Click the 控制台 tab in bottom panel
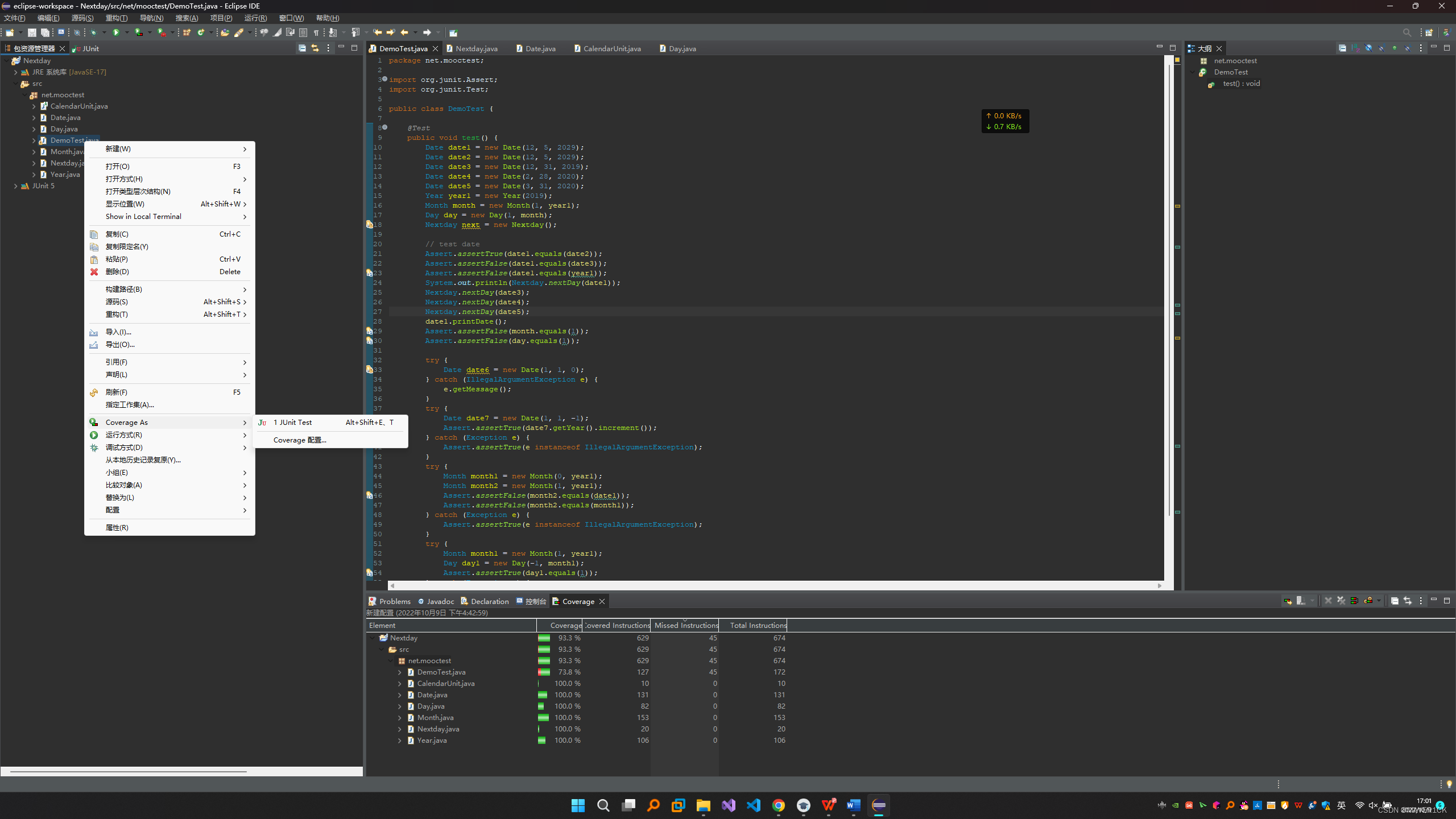 point(533,601)
